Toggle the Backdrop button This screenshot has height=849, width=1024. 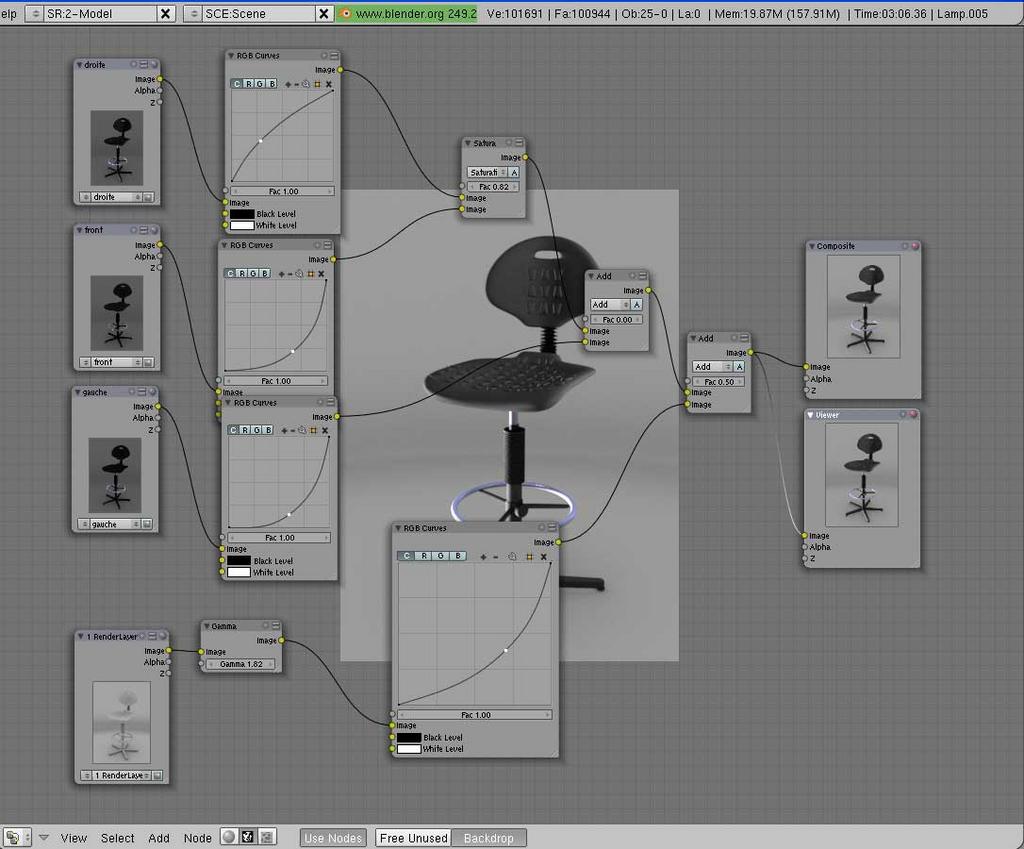click(488, 838)
